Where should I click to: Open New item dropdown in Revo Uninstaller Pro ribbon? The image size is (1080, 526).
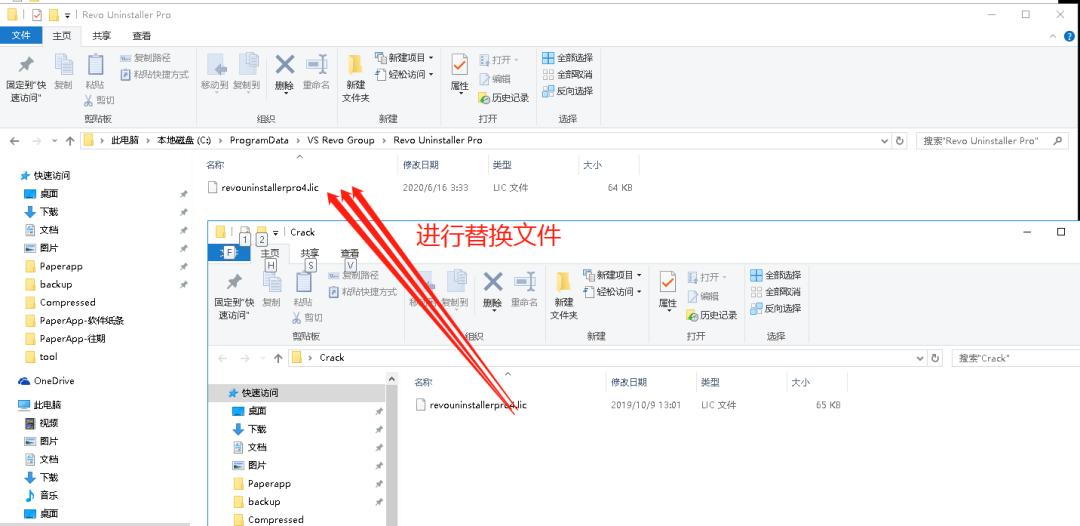point(404,57)
